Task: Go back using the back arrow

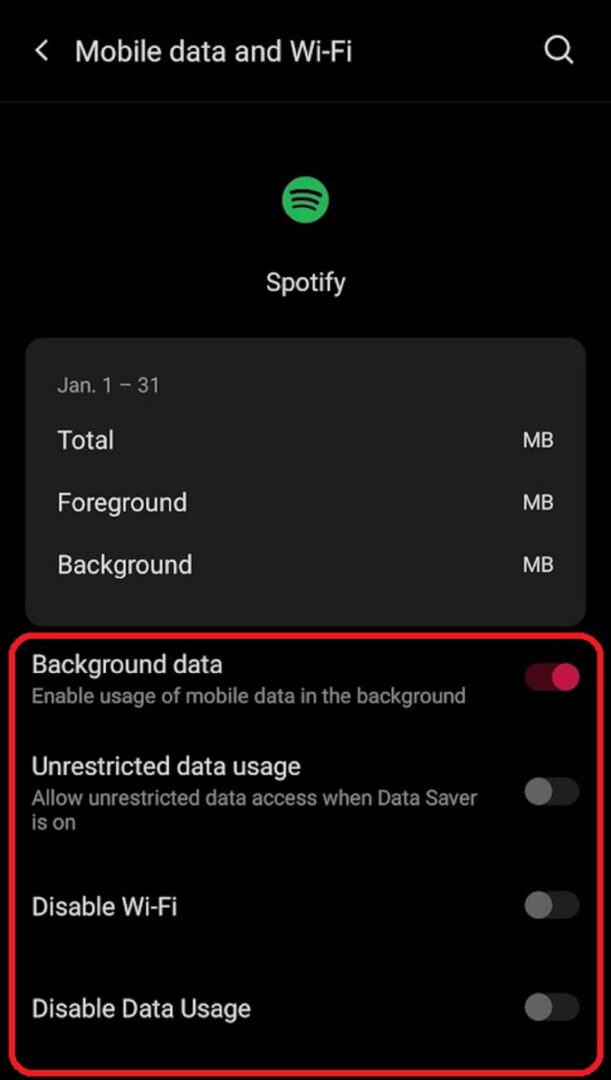Action: click(x=41, y=51)
